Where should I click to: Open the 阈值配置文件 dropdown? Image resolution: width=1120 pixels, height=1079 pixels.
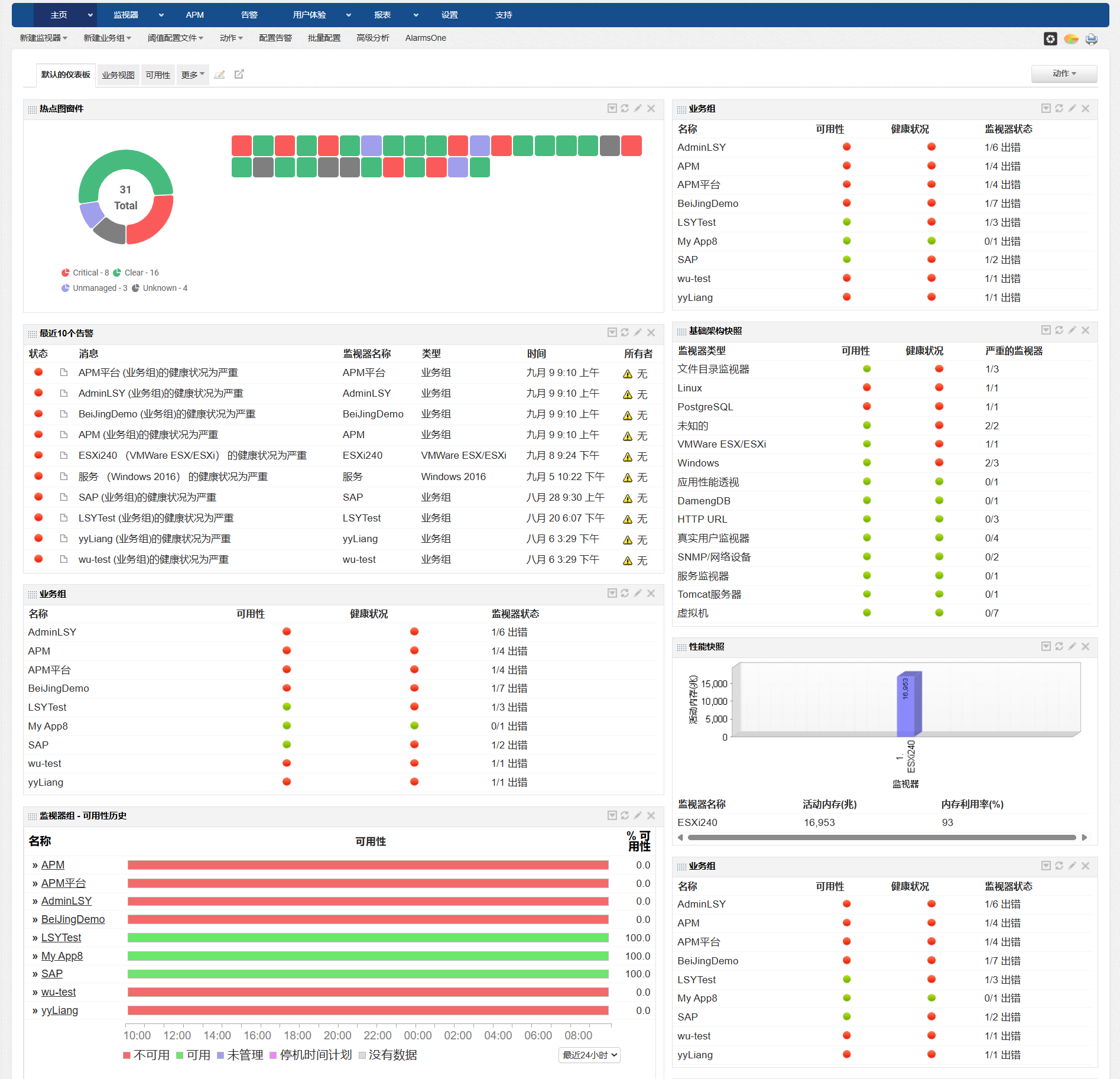pos(176,38)
